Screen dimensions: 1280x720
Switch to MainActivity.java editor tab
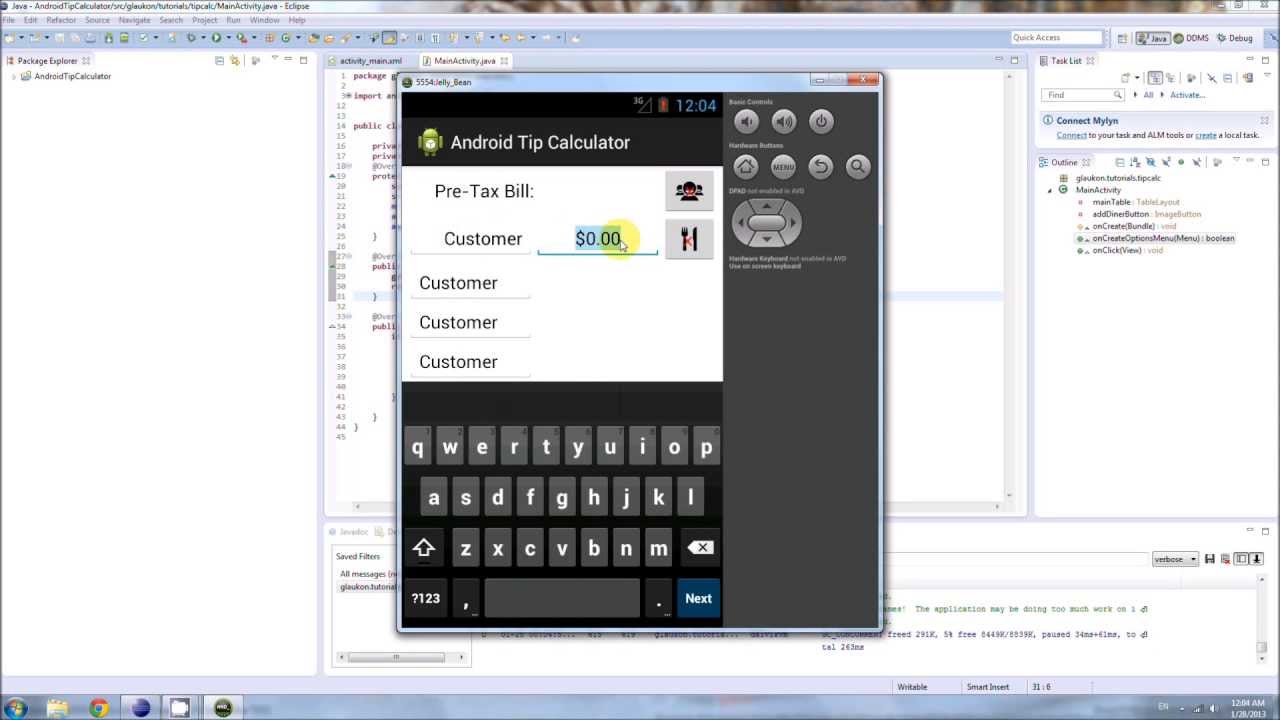pos(466,61)
